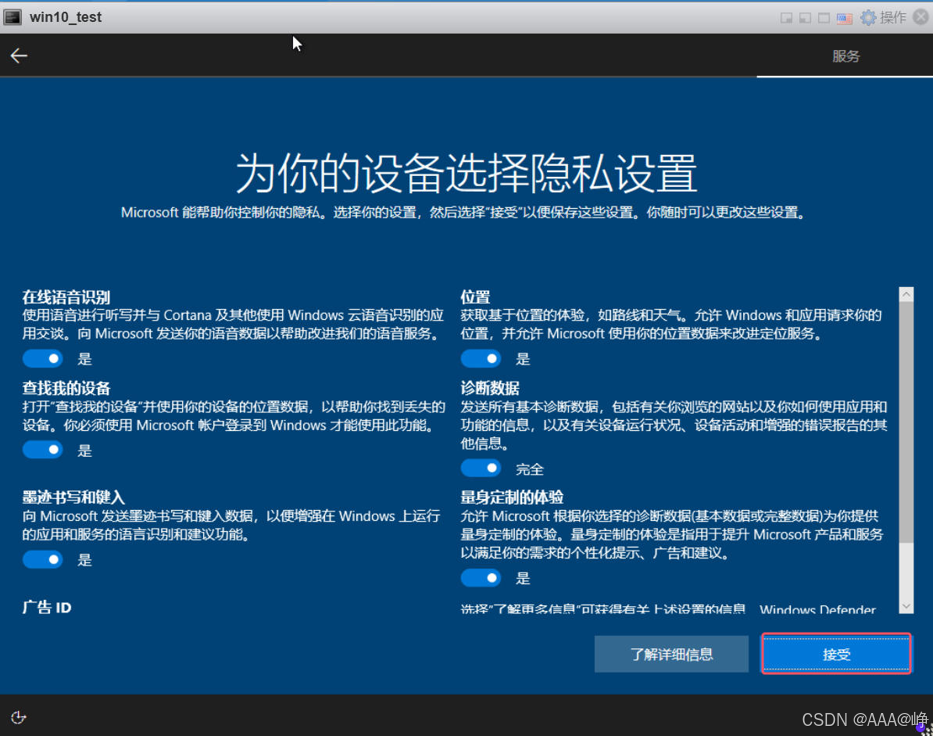
Task: Toggle the 查找我的设备 switch
Action: [43, 450]
